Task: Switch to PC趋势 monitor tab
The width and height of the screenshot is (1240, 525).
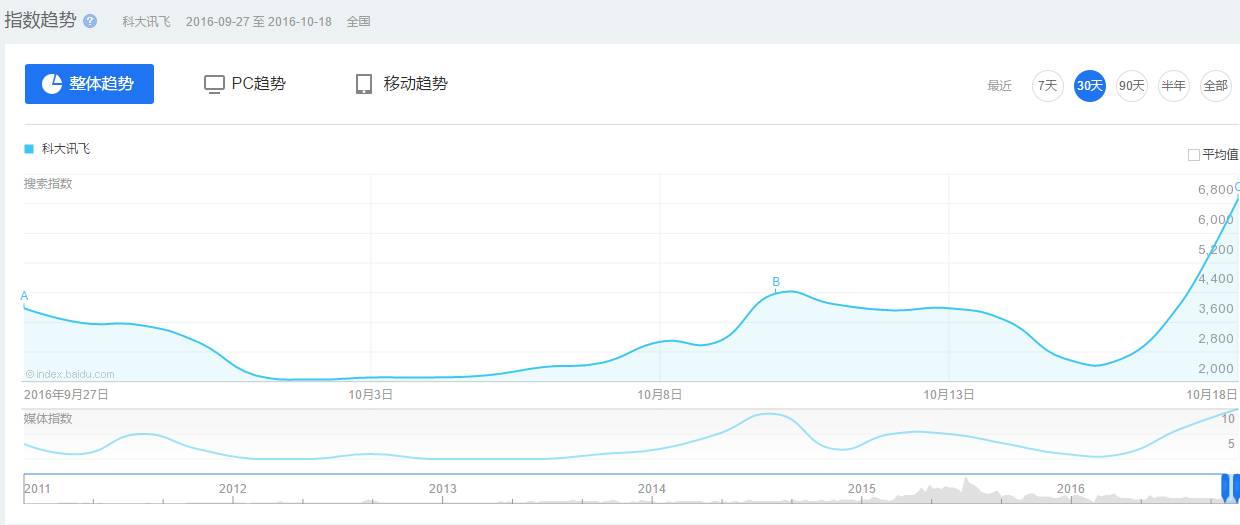Action: point(245,84)
